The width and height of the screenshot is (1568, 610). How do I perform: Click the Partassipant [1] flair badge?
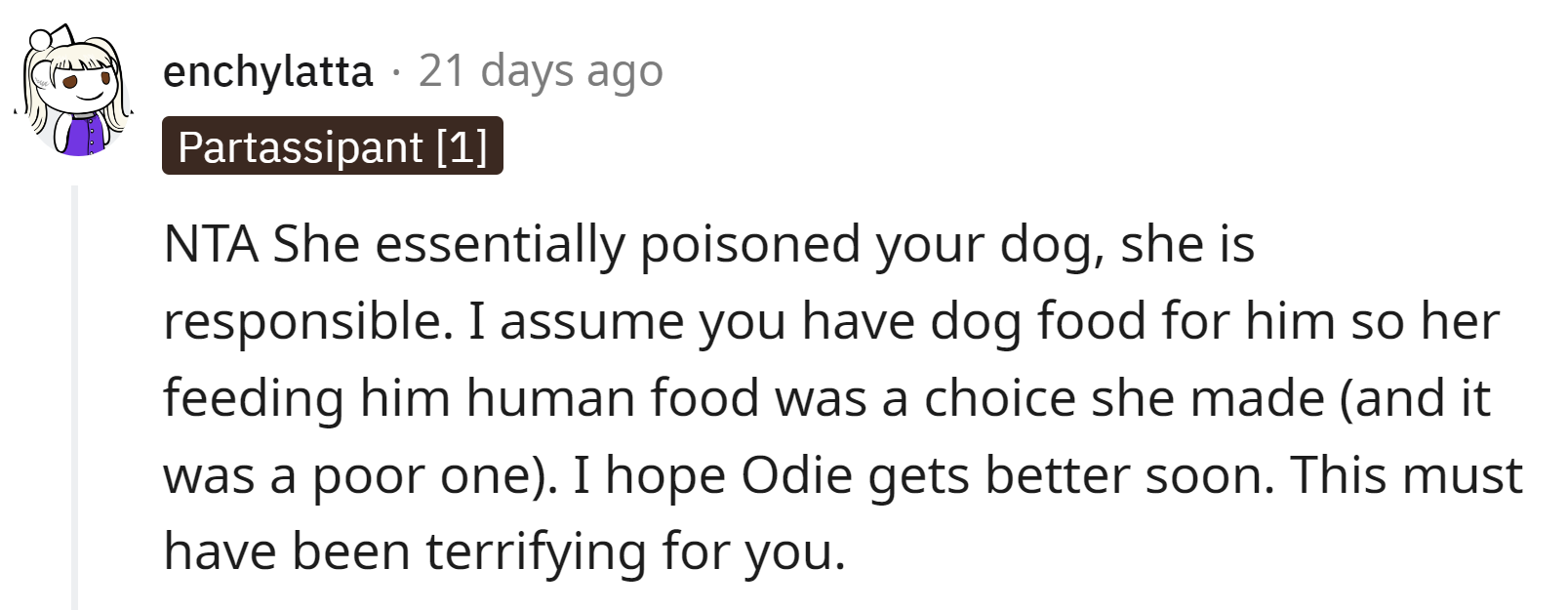[x=332, y=146]
